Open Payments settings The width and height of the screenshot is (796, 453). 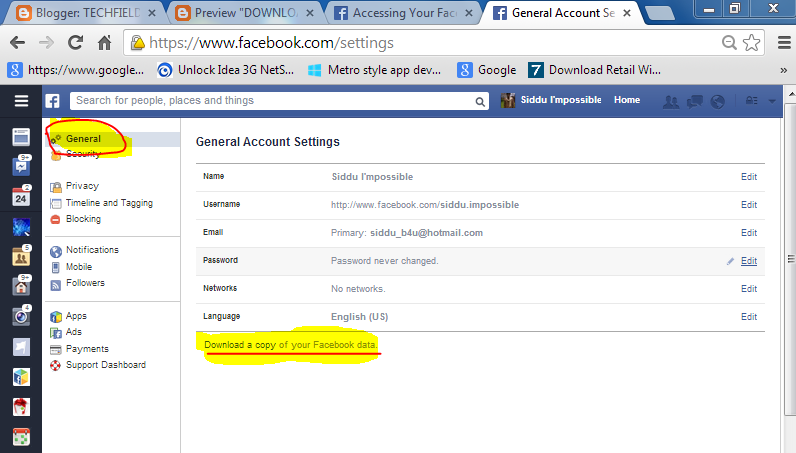pos(87,349)
